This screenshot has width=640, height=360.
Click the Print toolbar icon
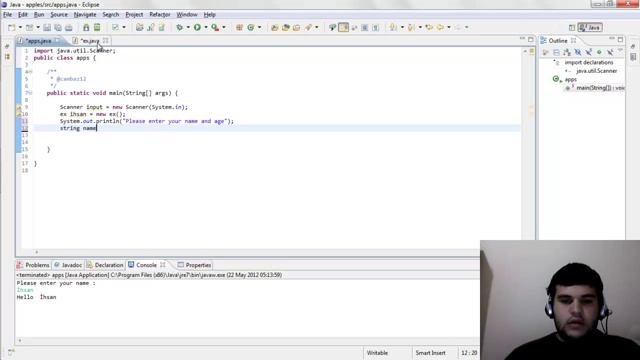pos(69,28)
